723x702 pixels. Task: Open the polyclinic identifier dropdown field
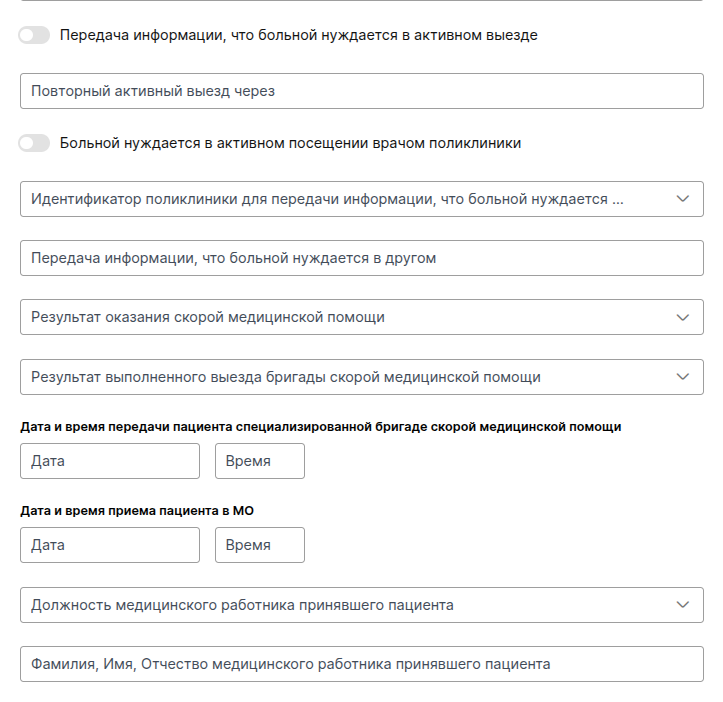point(340,199)
